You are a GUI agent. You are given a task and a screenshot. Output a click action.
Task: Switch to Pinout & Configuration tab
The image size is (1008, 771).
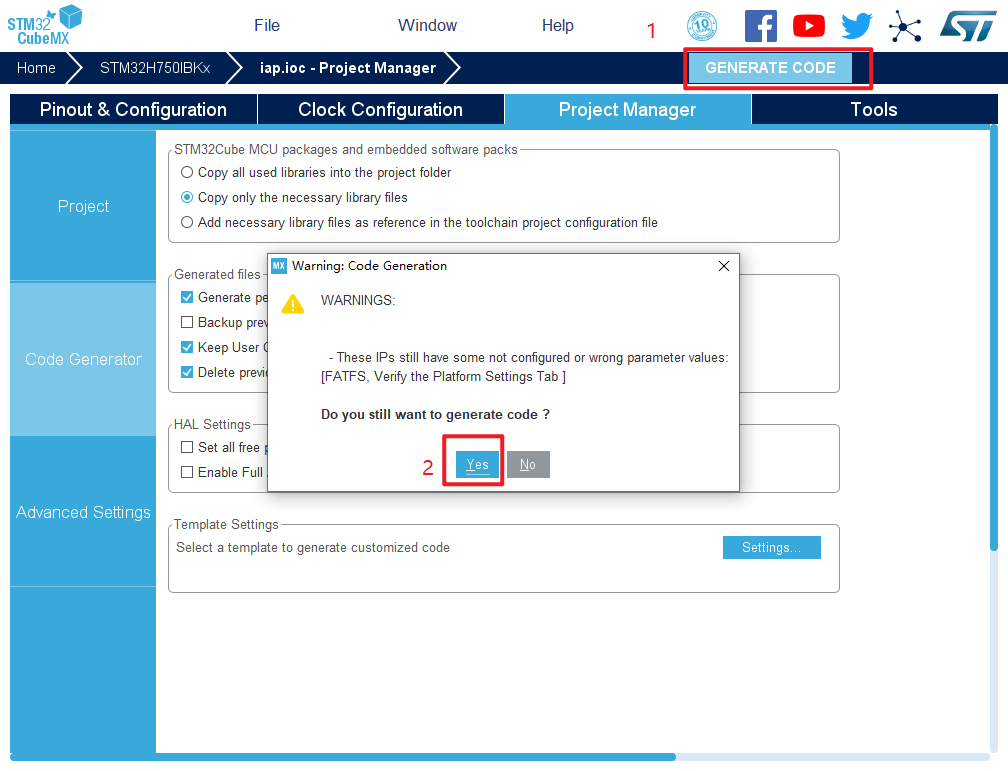point(133,110)
